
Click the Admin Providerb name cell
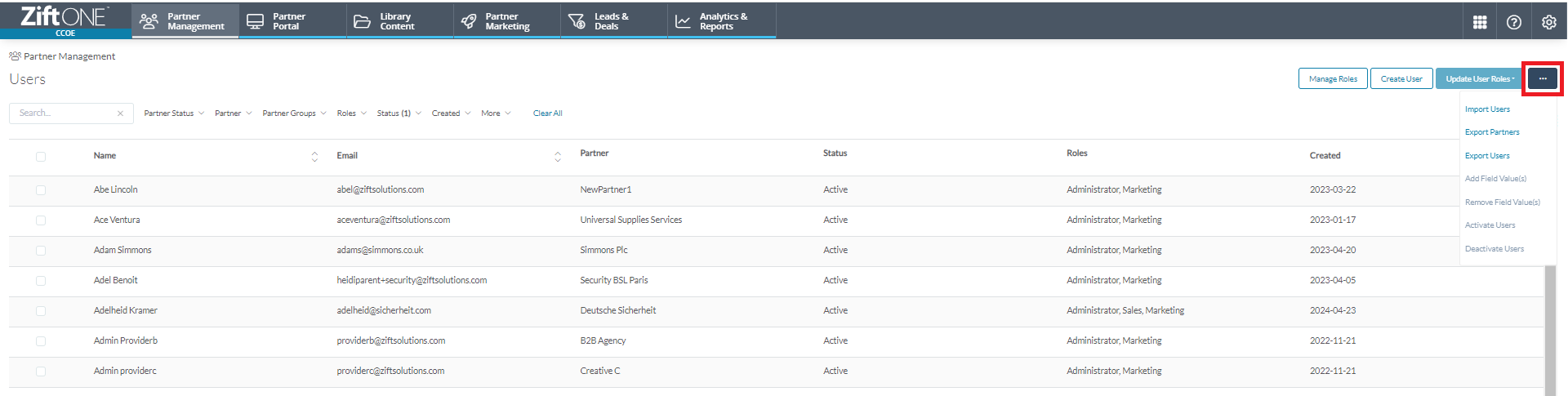126,340
